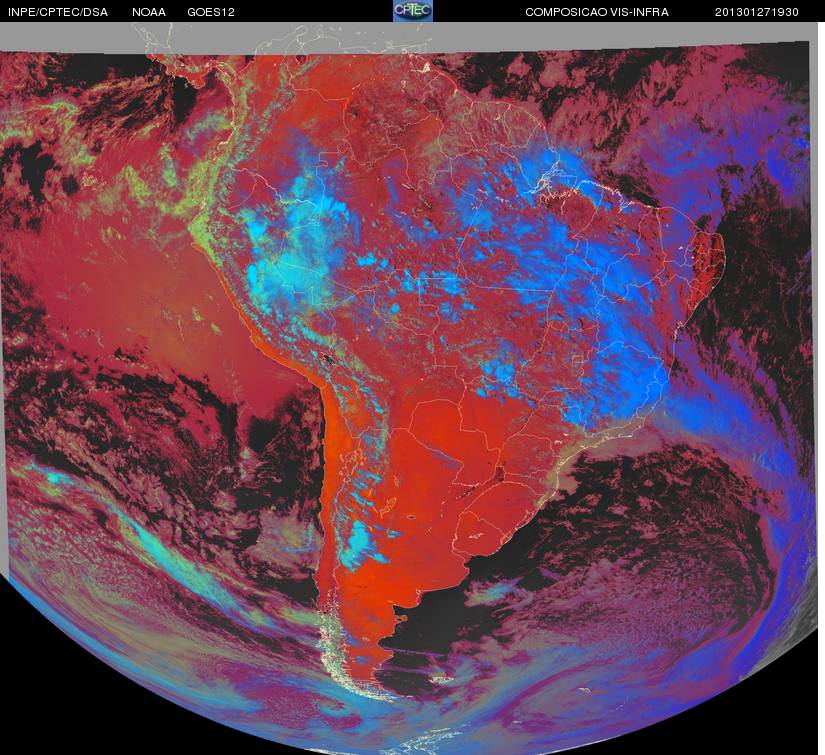Click the 201301271930 timestamp

tap(757, 12)
